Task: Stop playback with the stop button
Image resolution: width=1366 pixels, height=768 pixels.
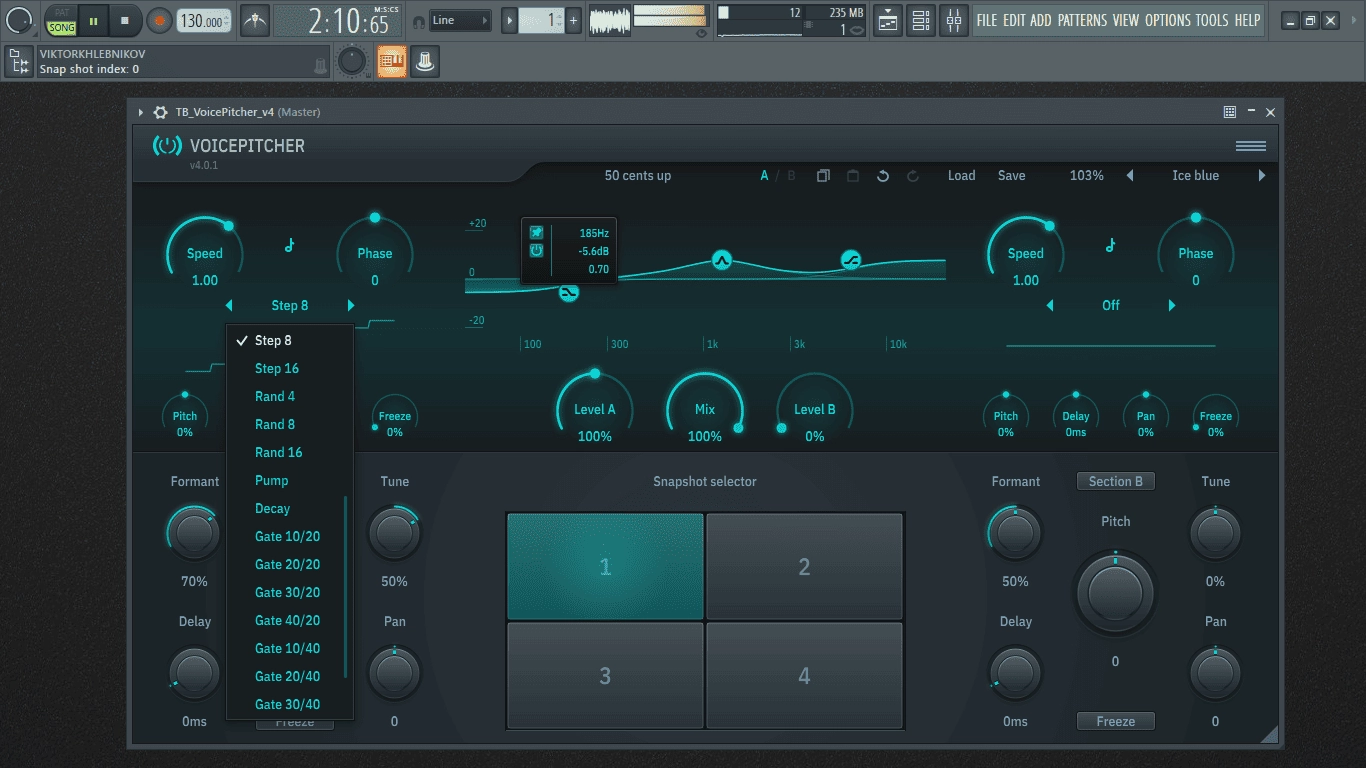Action: click(x=125, y=20)
